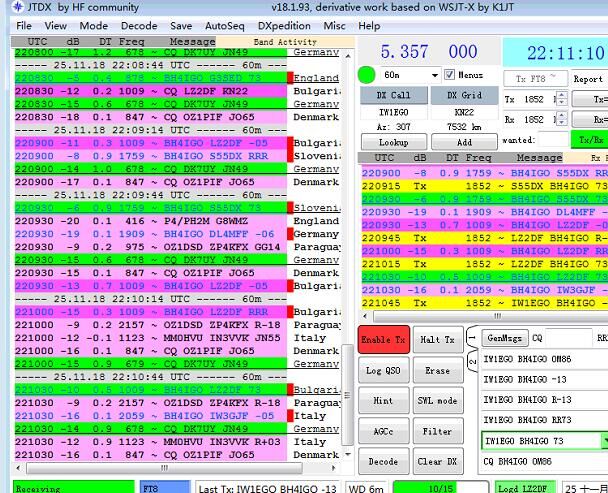Click the 5.357 000 frequency display
608x493 pixels.
pos(428,52)
